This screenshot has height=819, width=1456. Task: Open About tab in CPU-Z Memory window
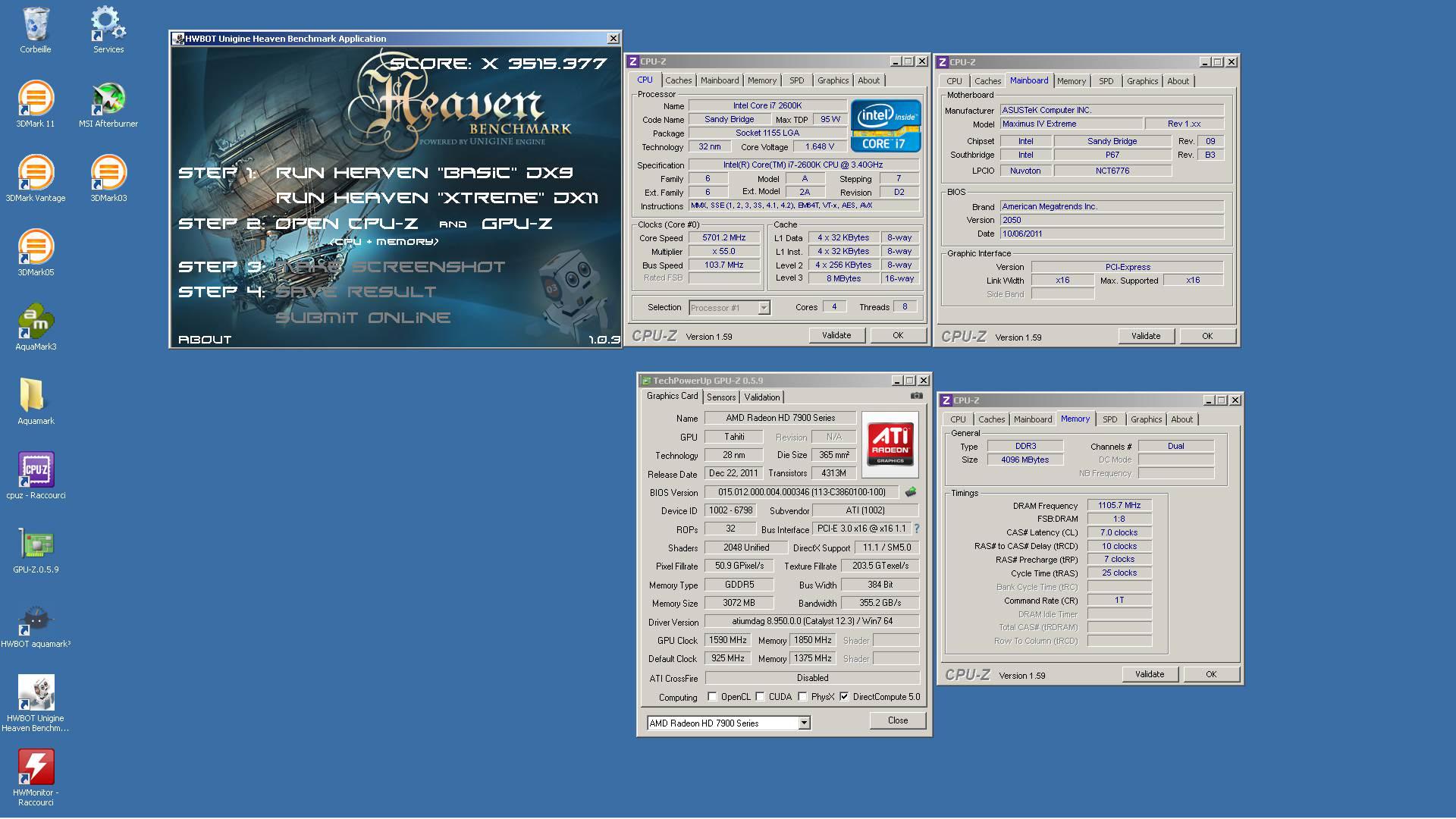tap(1181, 419)
